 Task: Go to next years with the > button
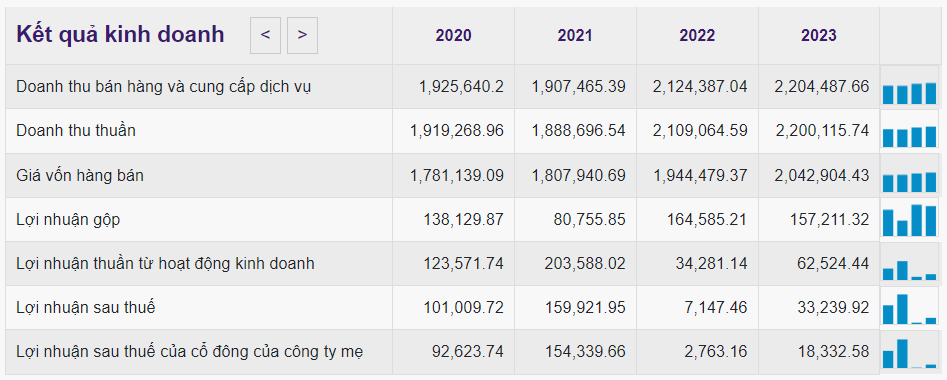[303, 36]
